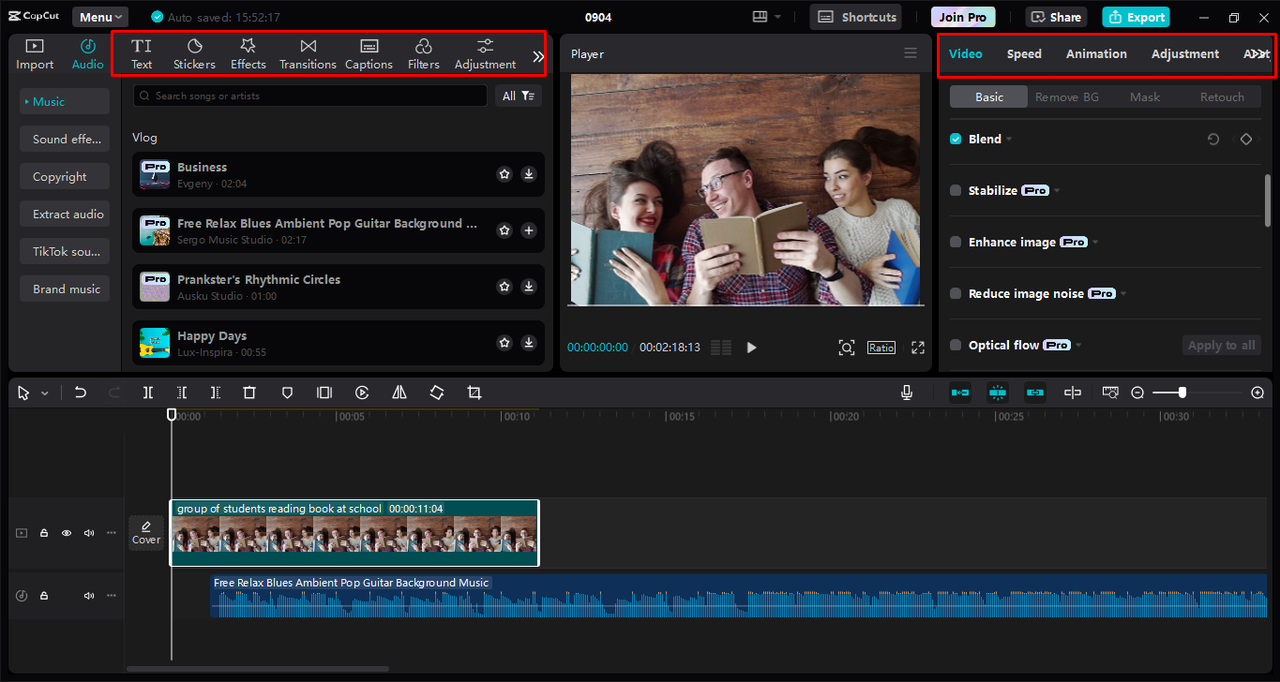1280x682 pixels.
Task: Open the Transitions panel
Action: coord(308,54)
